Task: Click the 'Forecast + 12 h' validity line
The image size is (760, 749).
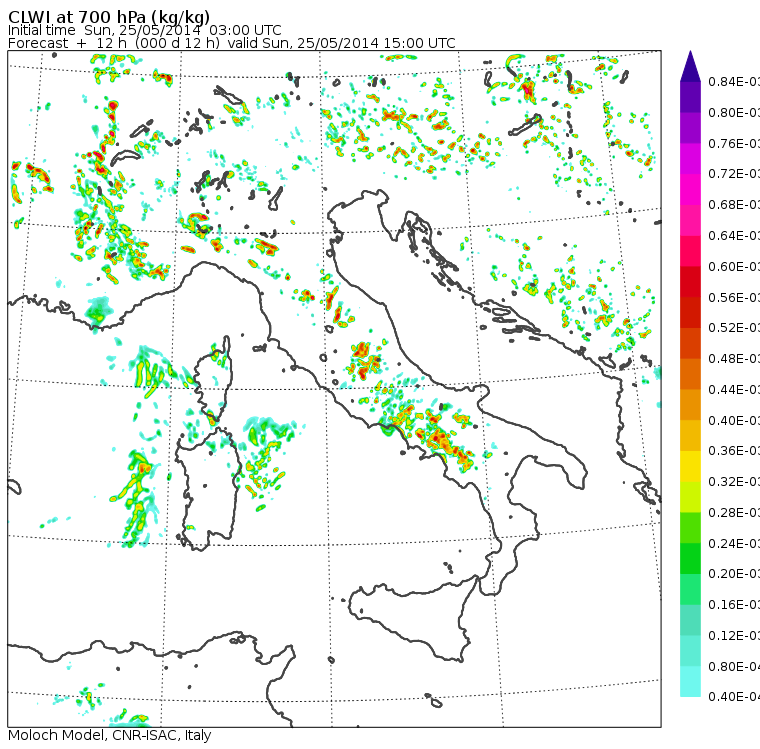Action: (x=232, y=43)
